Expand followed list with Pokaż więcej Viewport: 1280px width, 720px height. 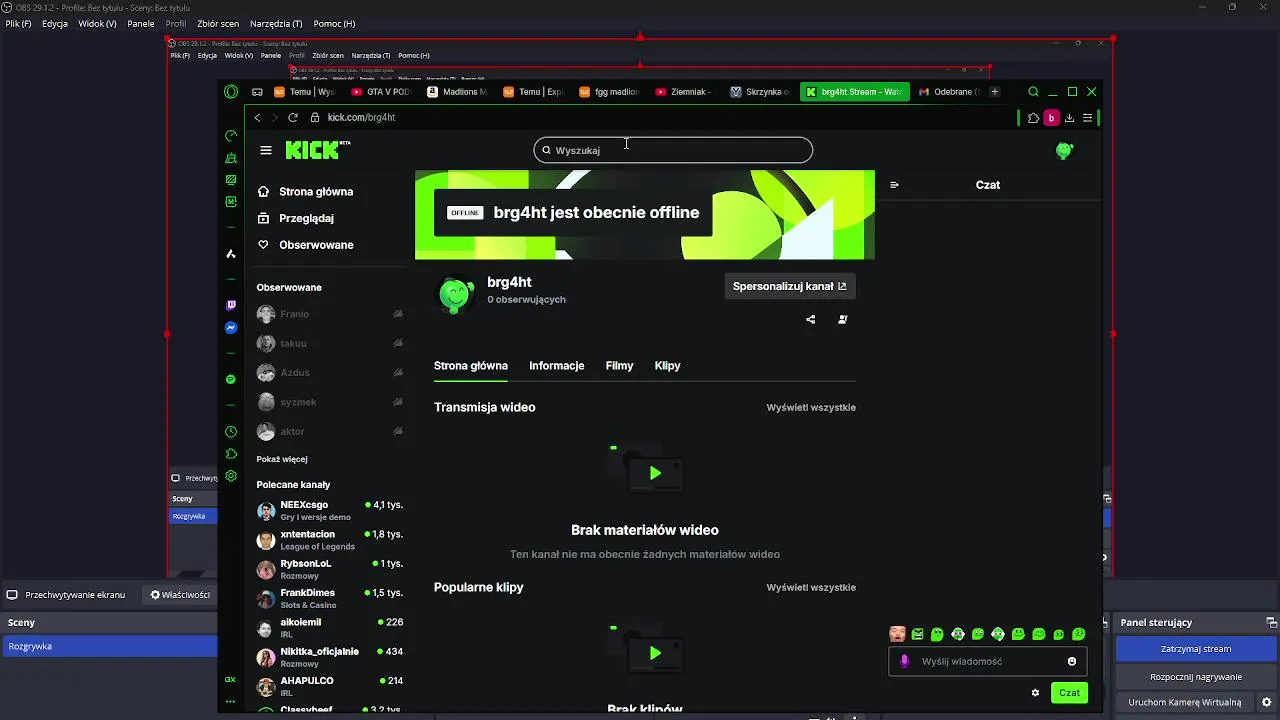click(x=282, y=459)
